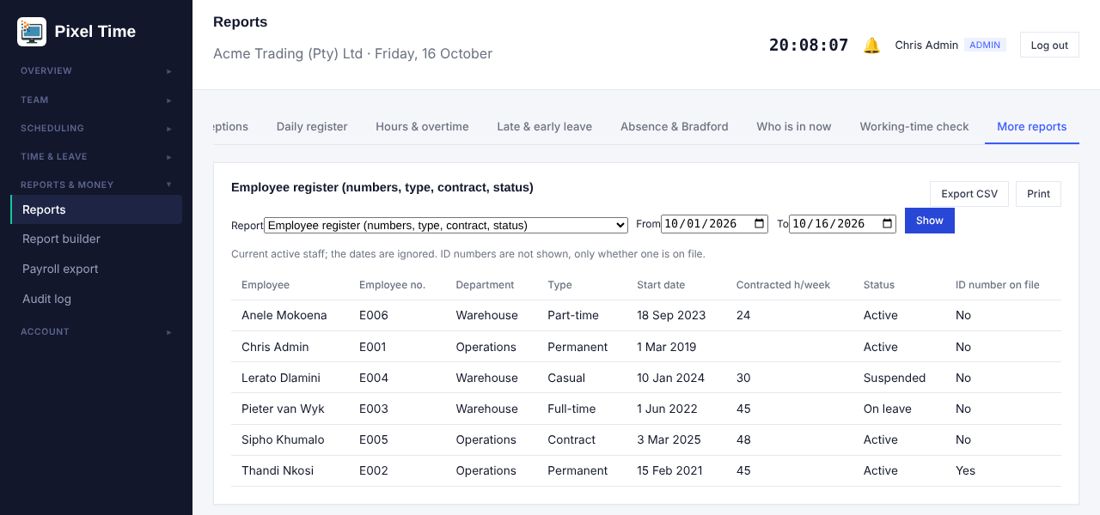This screenshot has width=1100, height=515.
Task: Open the Report type dropdown
Action: (x=446, y=225)
